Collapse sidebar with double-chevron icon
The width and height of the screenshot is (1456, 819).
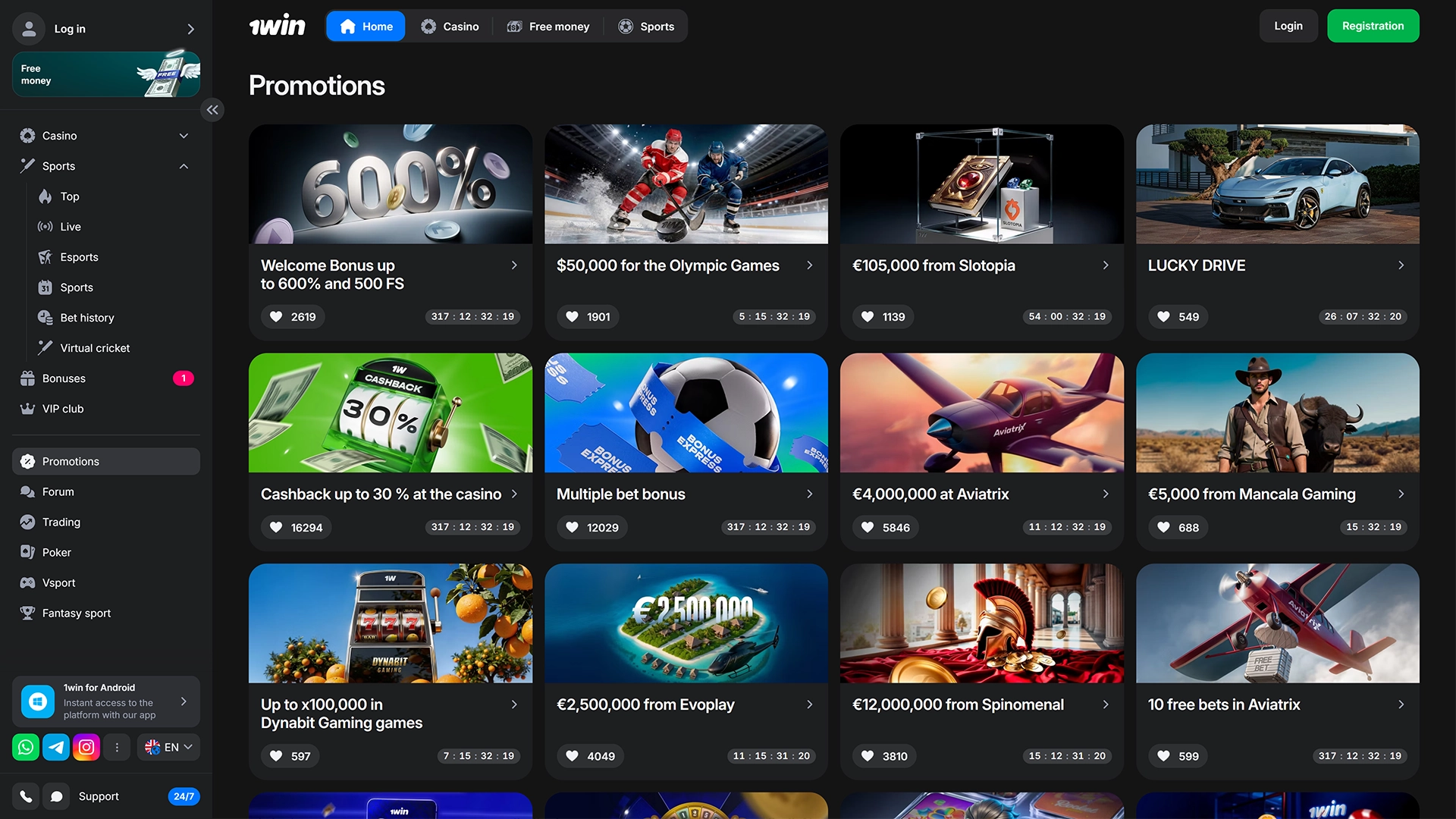pos(212,110)
